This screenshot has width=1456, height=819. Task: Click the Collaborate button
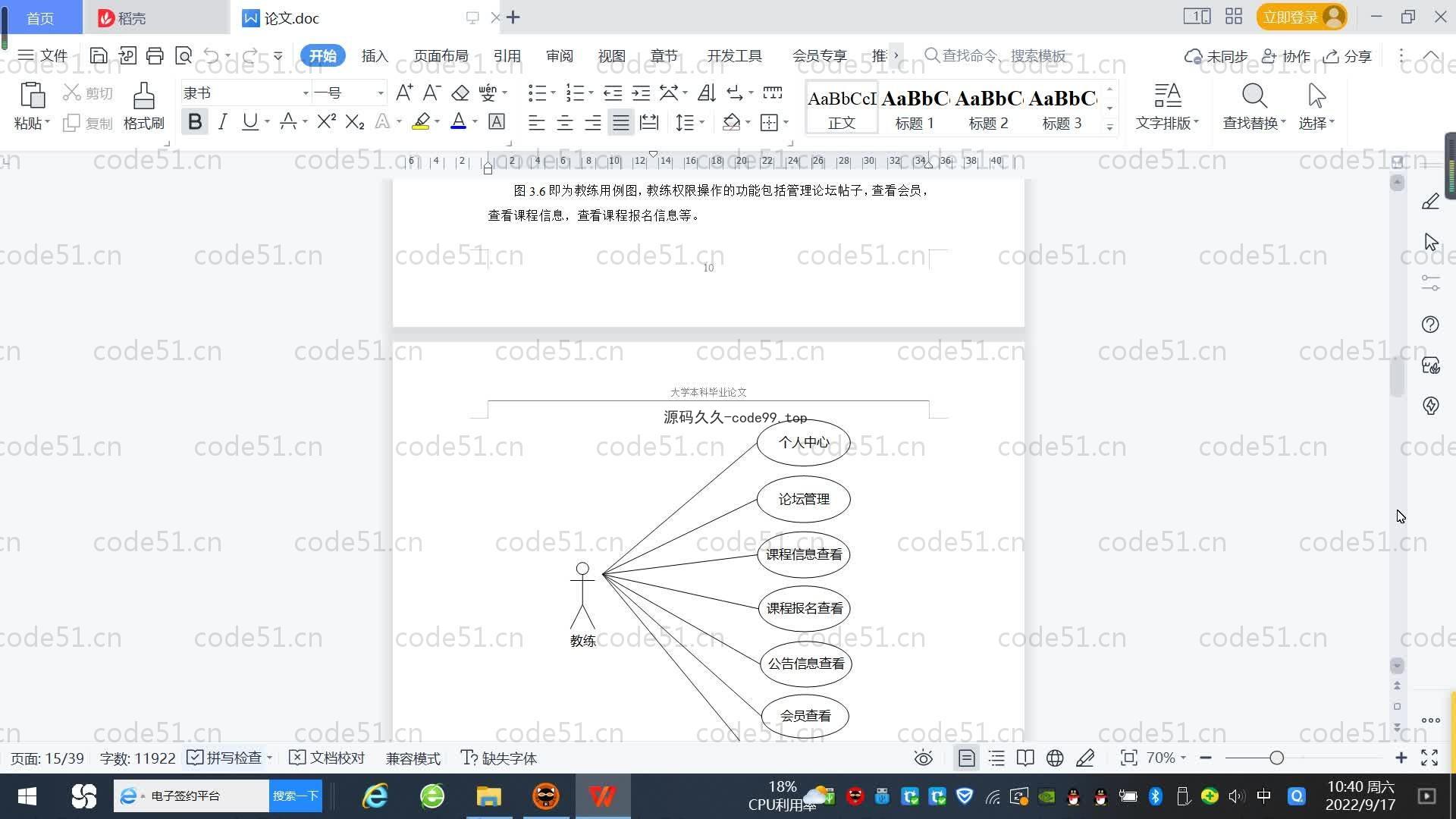pyautogui.click(x=1286, y=55)
